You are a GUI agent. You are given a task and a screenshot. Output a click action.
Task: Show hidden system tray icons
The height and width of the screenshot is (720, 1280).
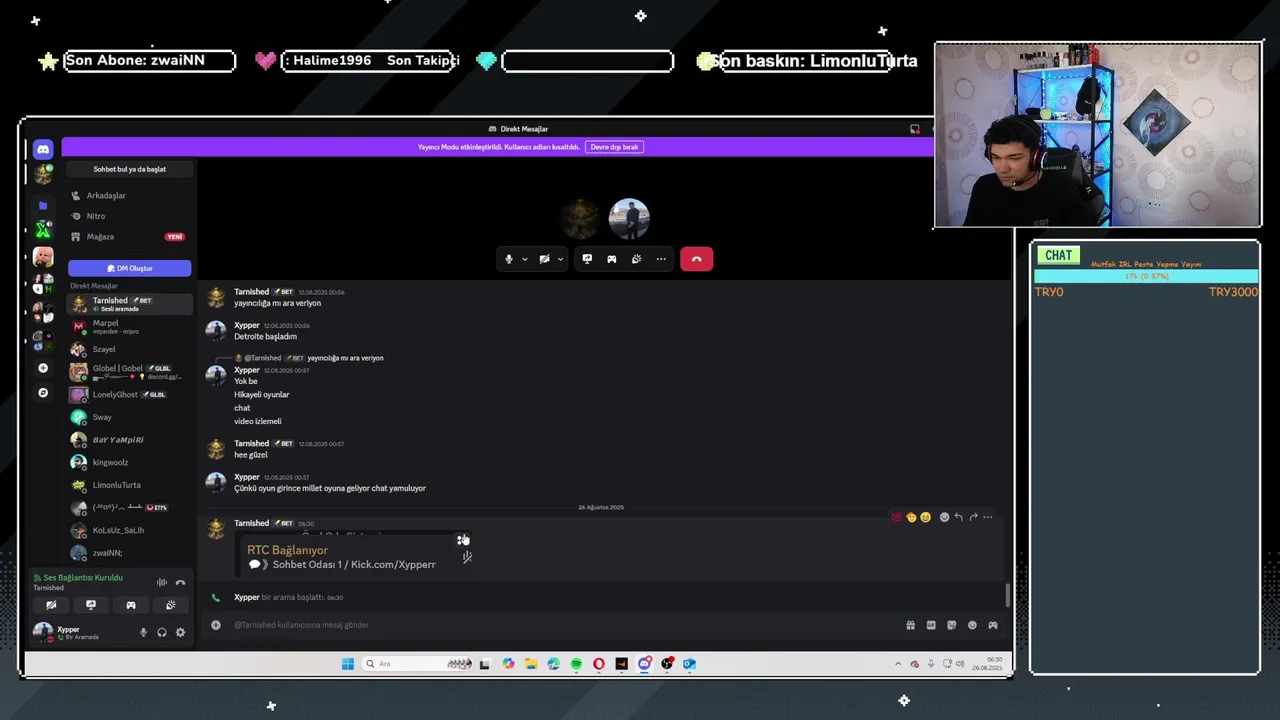(x=898, y=664)
